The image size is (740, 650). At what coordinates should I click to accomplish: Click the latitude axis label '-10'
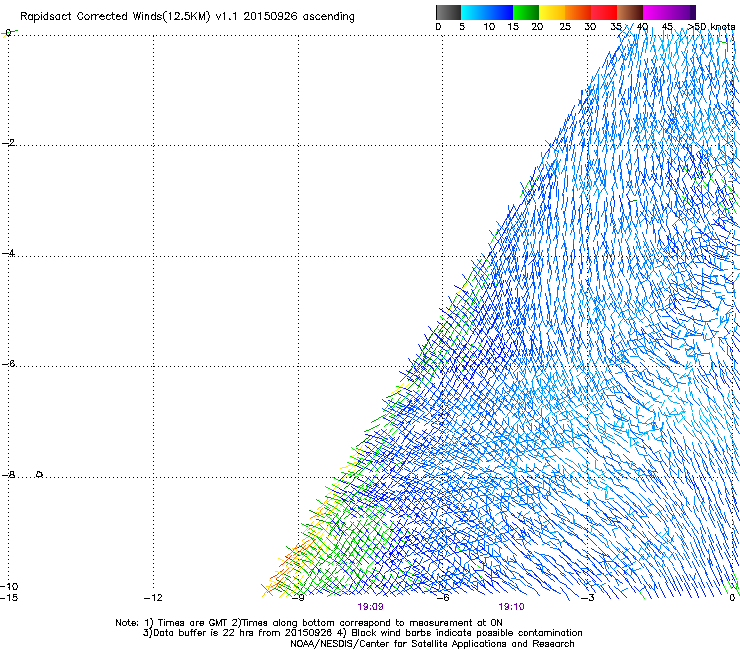pos(9,587)
